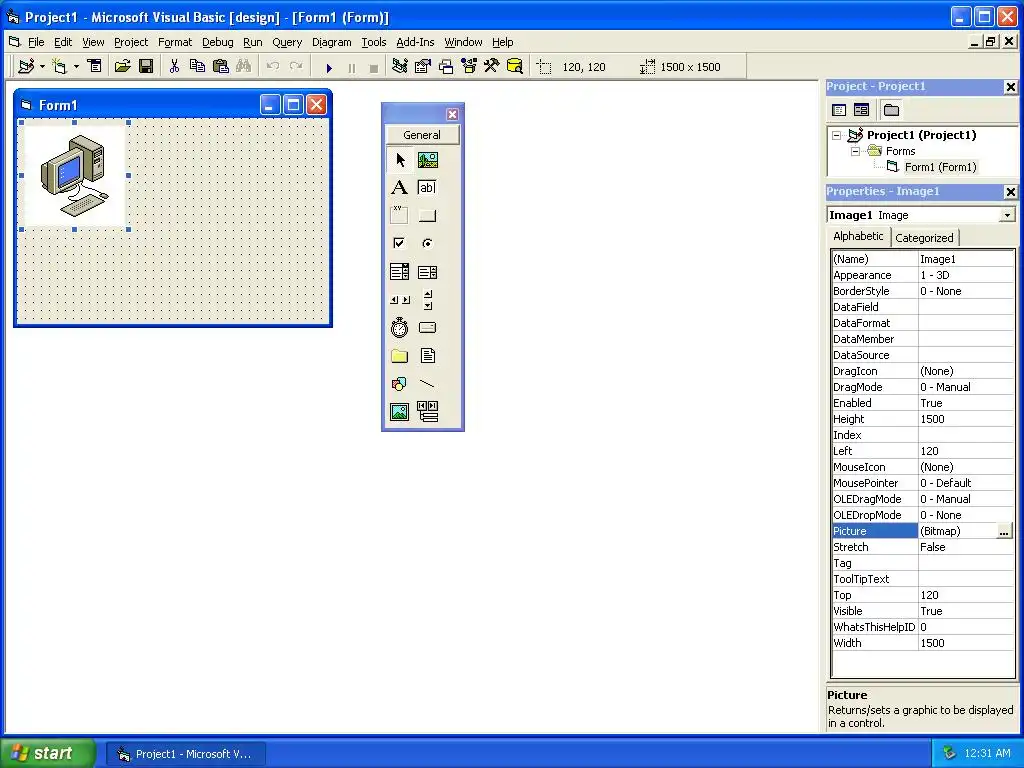
Task: Select Form1 (Form1) in the project tree
Action: [x=940, y=167]
